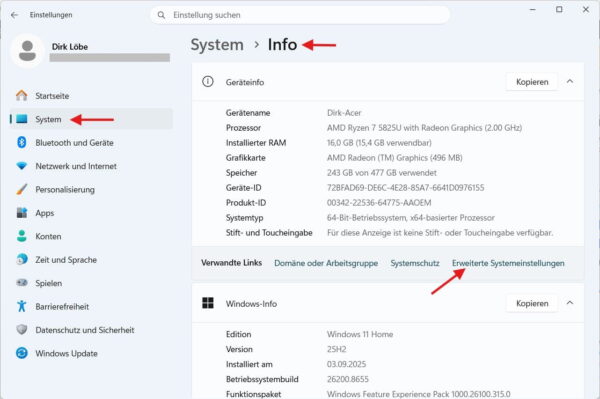
Task: Open the Dirk Löbe profile avatar
Action: (x=27, y=51)
